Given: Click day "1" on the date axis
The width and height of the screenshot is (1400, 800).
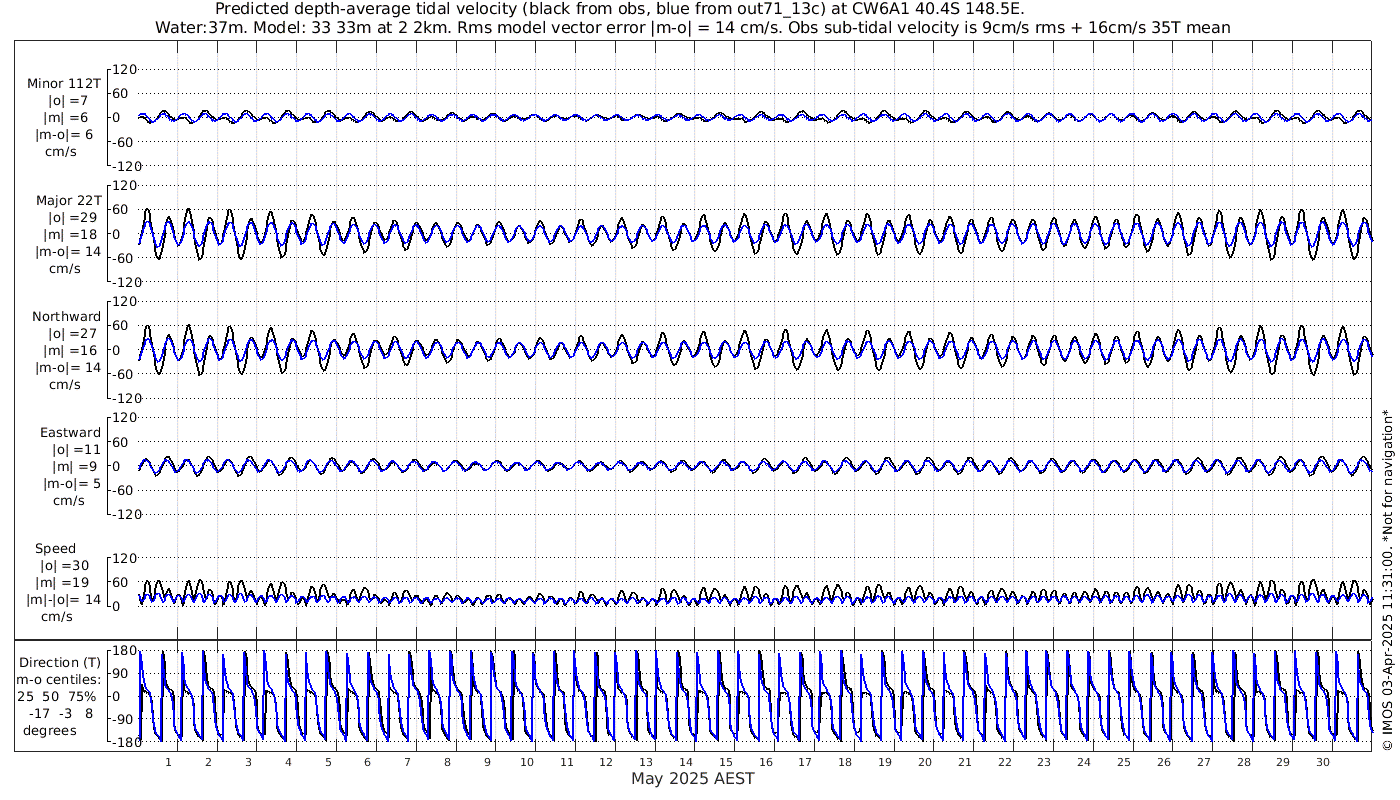Looking at the screenshot, I should point(168,762).
